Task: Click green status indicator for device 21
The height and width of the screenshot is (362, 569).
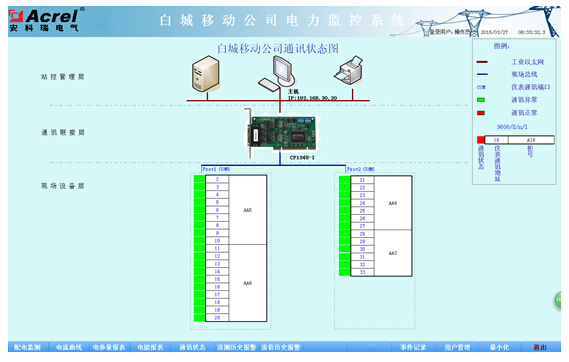Action: tap(344, 180)
